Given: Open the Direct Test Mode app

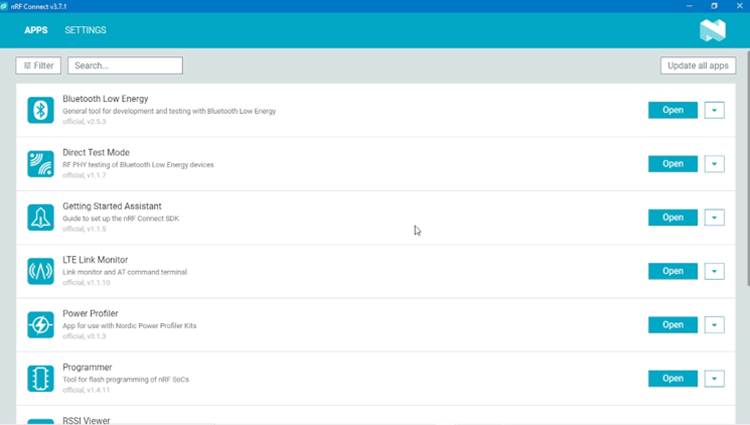Looking at the screenshot, I should pos(673,163).
